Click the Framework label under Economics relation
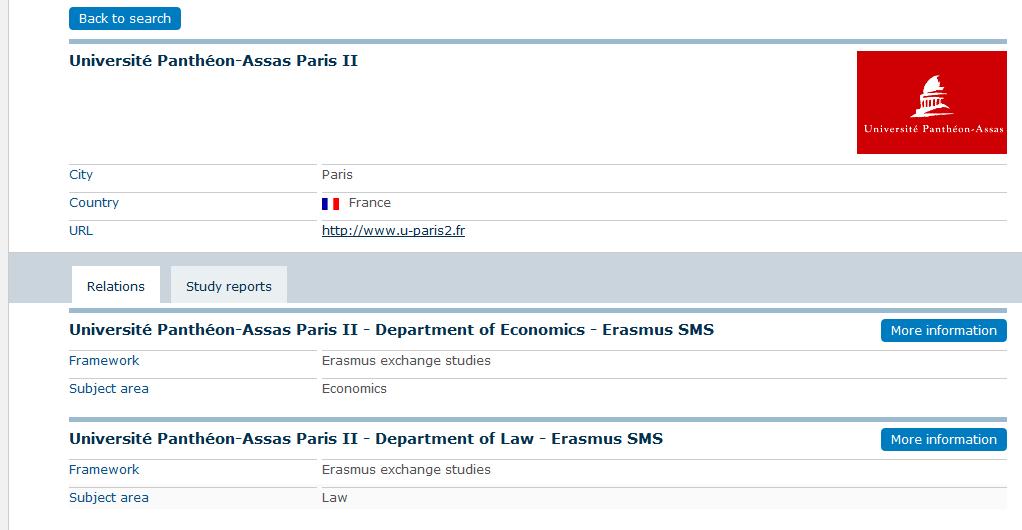Image resolution: width=1022 pixels, height=530 pixels. click(104, 361)
